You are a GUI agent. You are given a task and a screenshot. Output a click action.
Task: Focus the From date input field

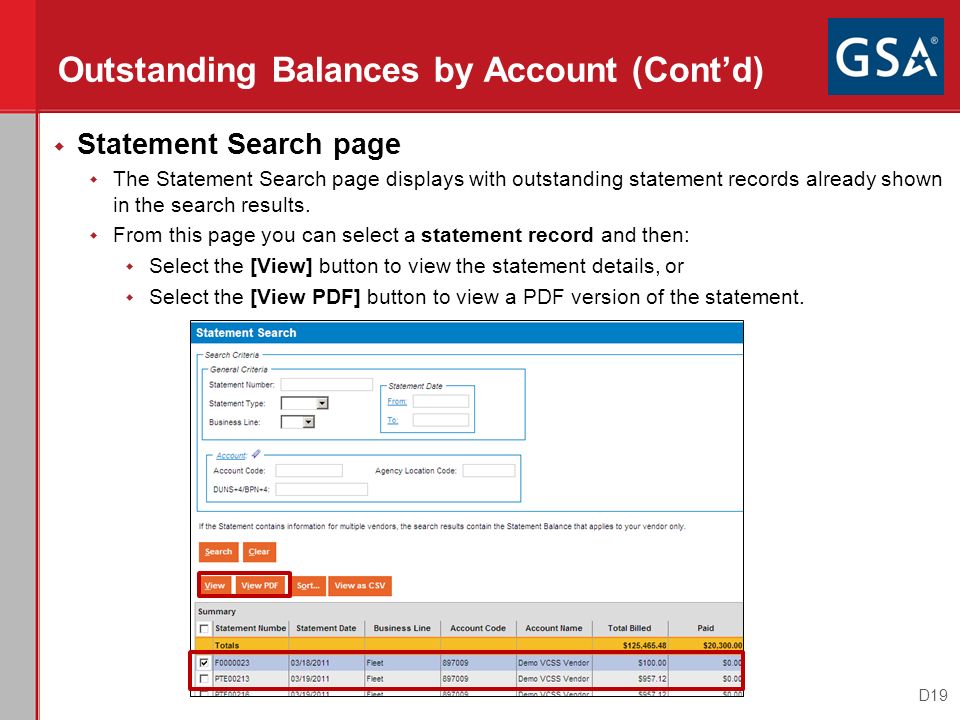click(441, 402)
